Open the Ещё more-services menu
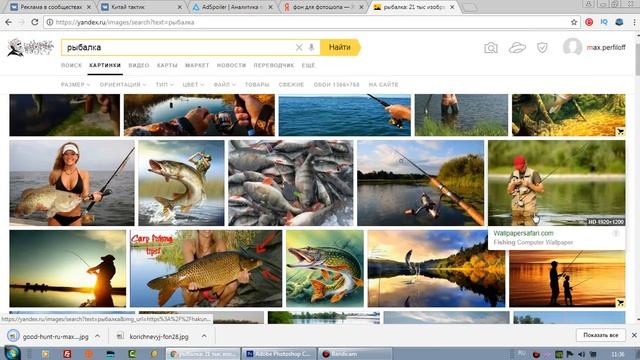Image resolution: width=640 pixels, height=360 pixels. pyautogui.click(x=308, y=65)
